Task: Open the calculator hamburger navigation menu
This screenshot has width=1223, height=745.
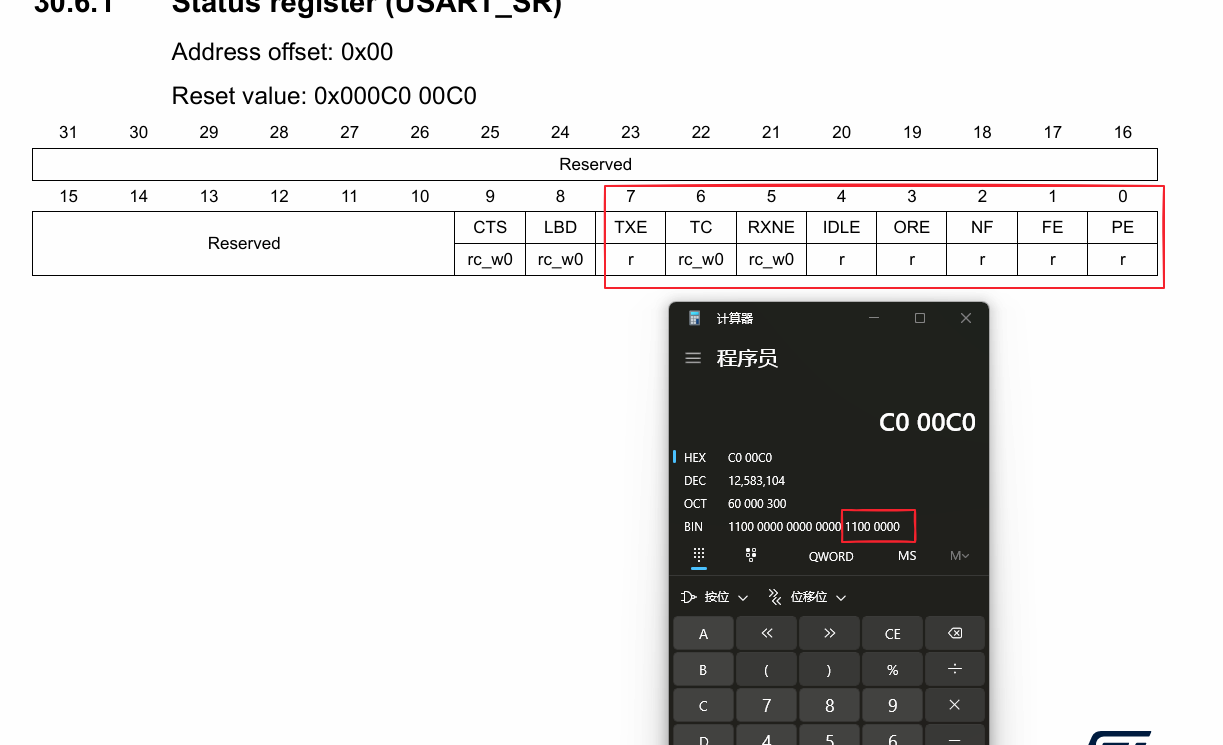Action: coord(693,358)
